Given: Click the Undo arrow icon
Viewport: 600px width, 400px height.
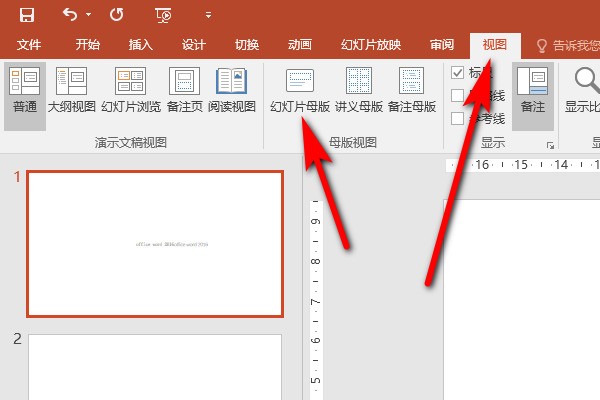Looking at the screenshot, I should 70,15.
